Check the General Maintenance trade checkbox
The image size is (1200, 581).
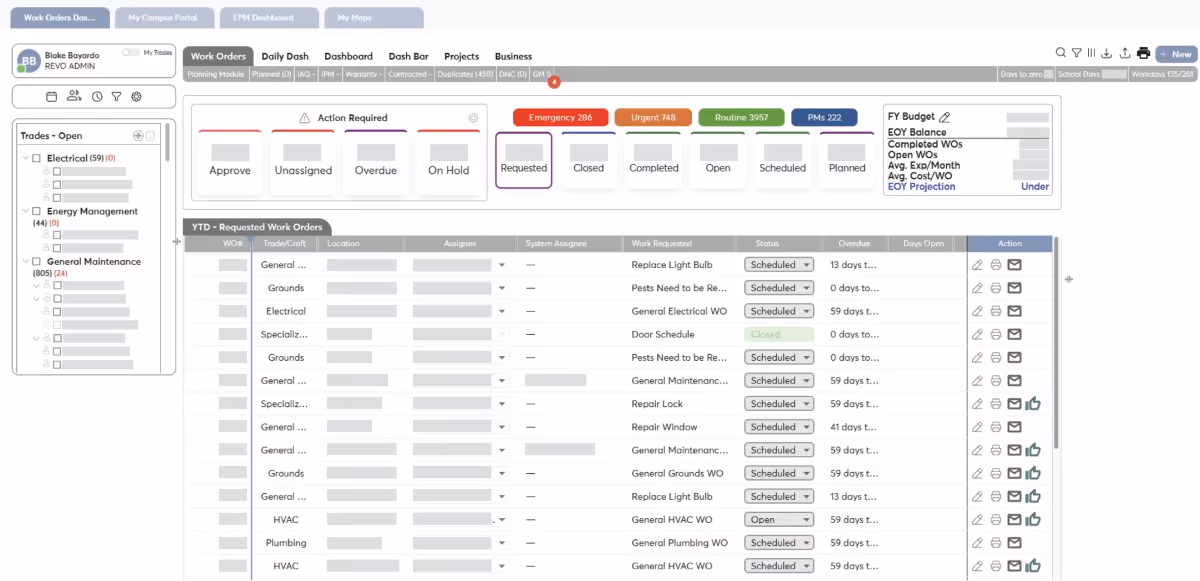(37, 262)
